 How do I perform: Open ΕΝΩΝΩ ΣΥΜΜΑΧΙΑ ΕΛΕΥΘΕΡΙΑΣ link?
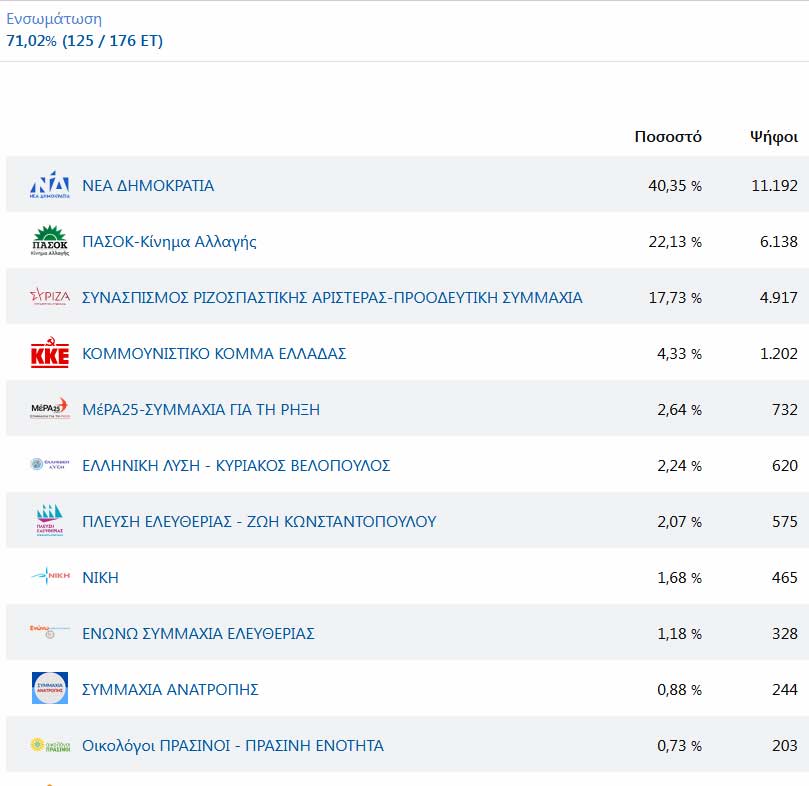pos(199,633)
